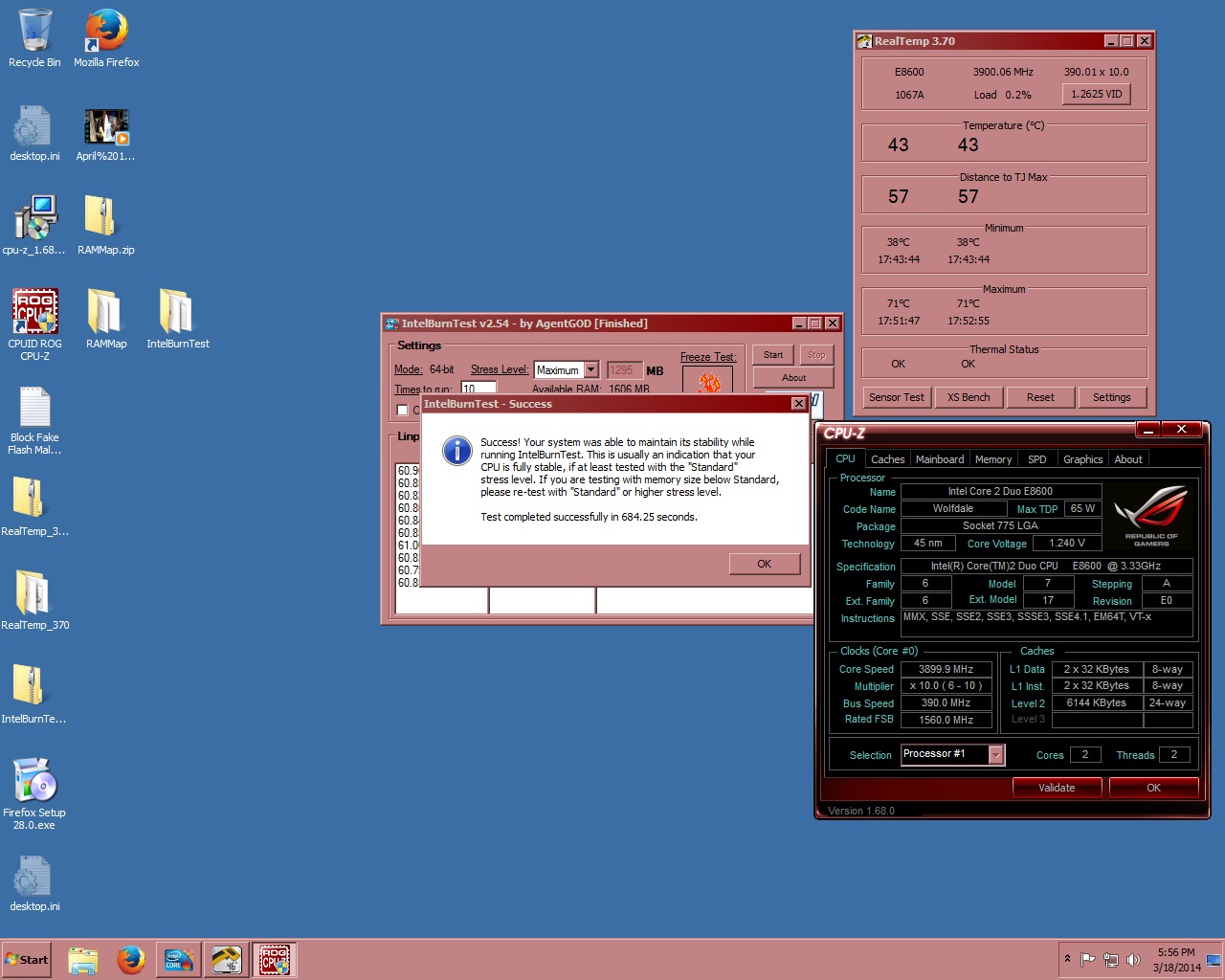1225x980 pixels.
Task: Open the Recycle Bin desktop icon
Action: coord(34,38)
